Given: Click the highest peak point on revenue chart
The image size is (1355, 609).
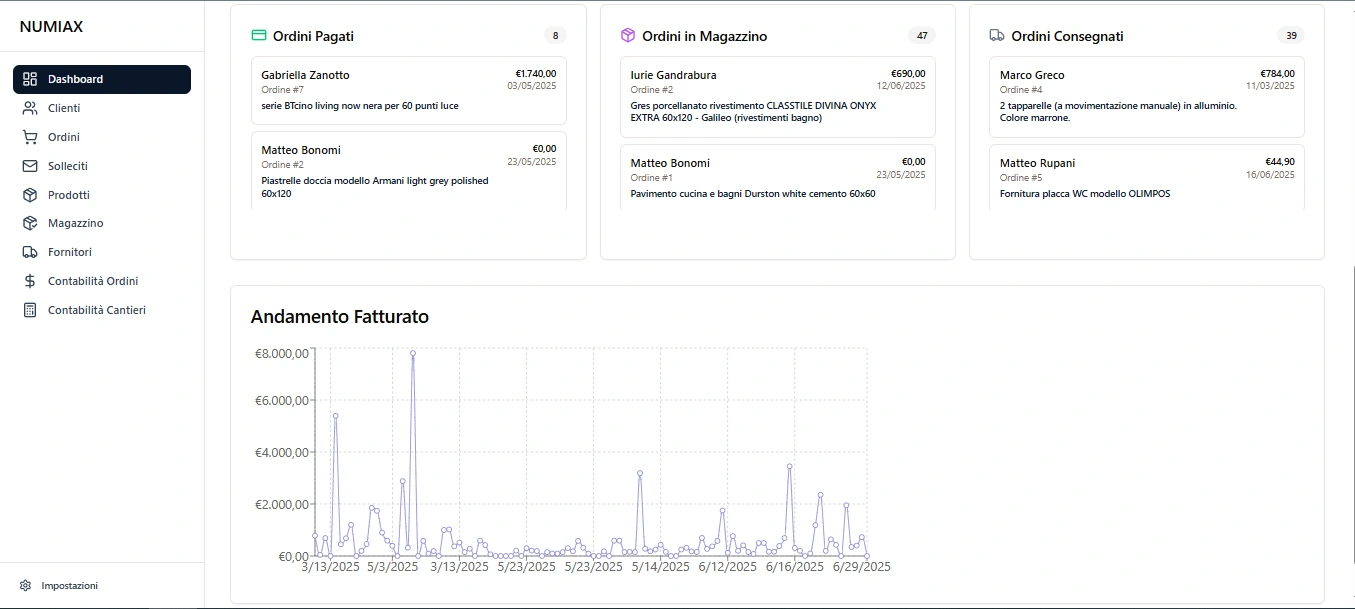Looking at the screenshot, I should pos(413,353).
